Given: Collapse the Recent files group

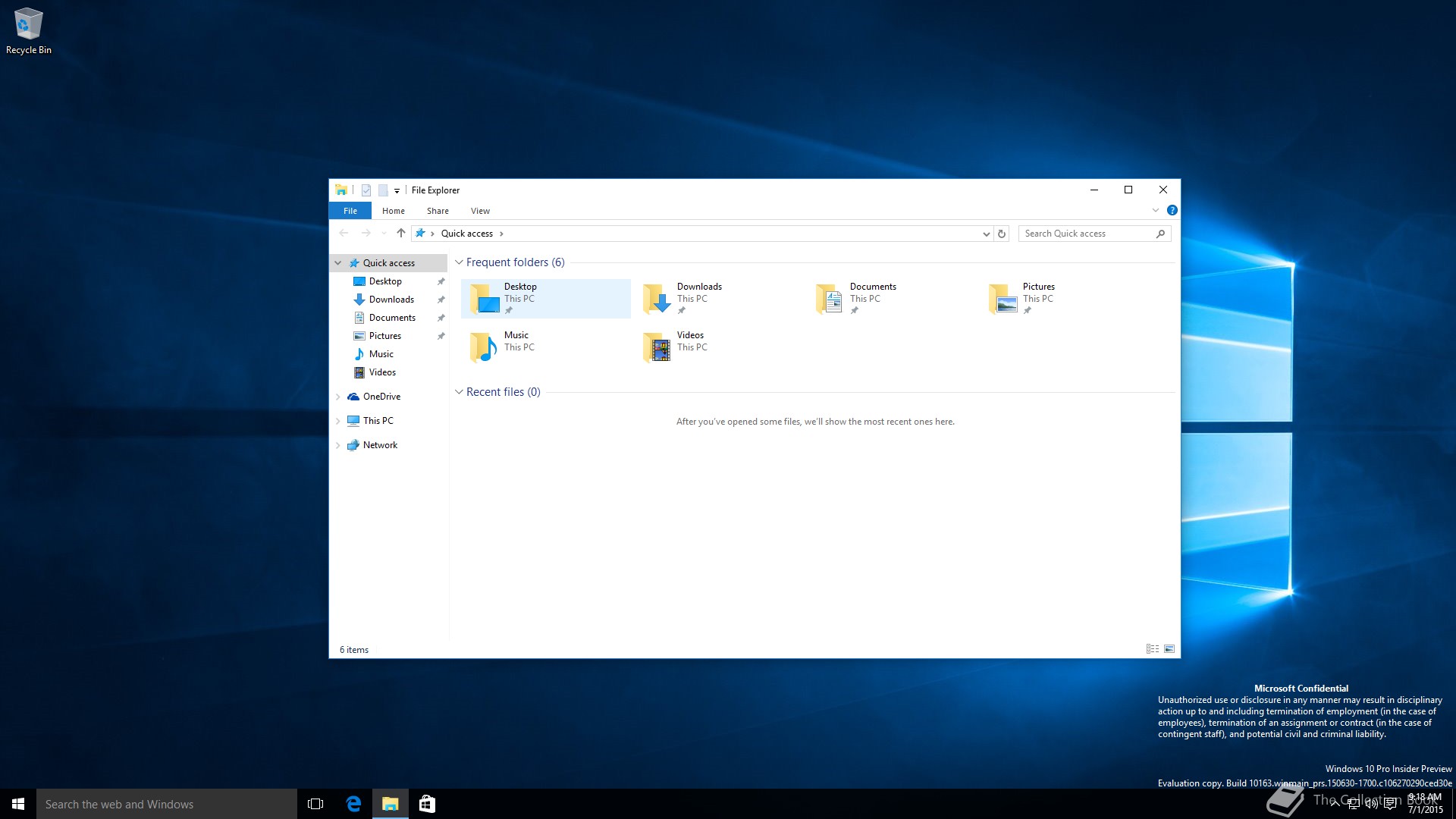Looking at the screenshot, I should (459, 392).
